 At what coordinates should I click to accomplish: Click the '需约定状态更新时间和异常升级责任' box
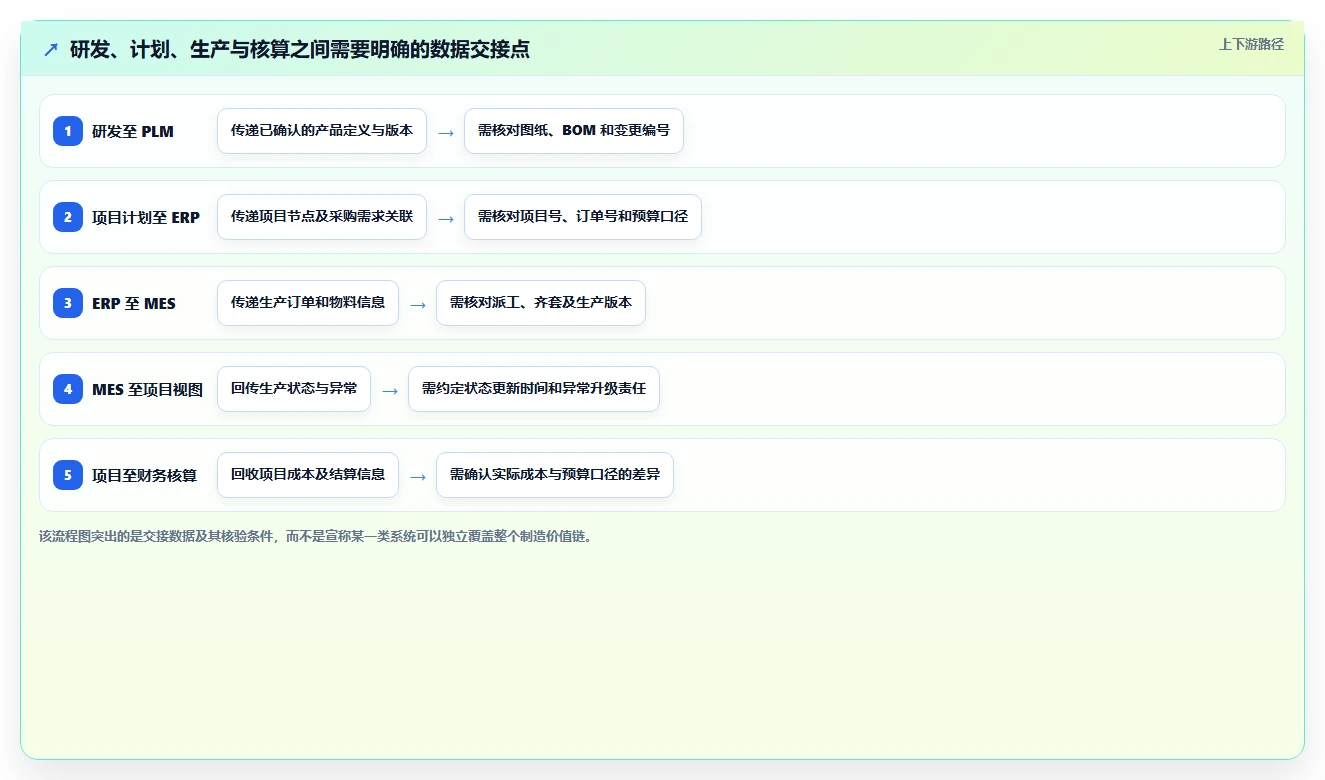click(534, 389)
